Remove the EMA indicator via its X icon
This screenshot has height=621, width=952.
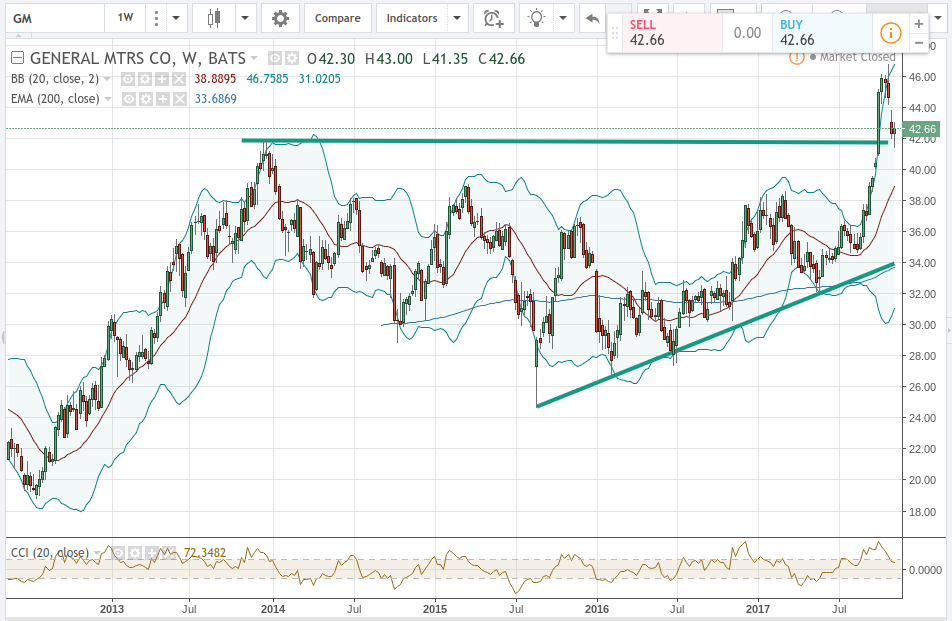point(178,99)
